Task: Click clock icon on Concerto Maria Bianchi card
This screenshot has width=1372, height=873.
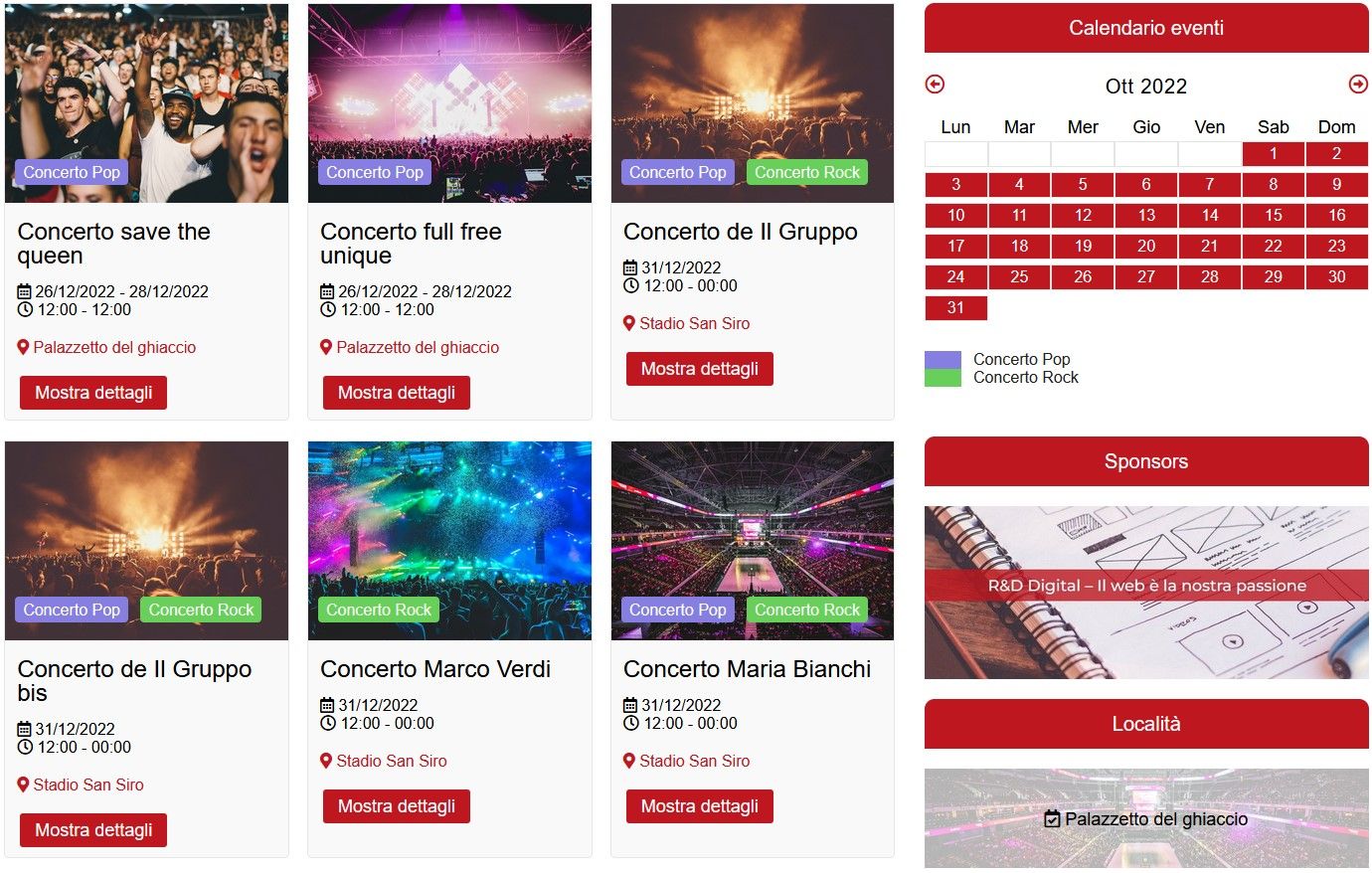Action: [x=630, y=723]
